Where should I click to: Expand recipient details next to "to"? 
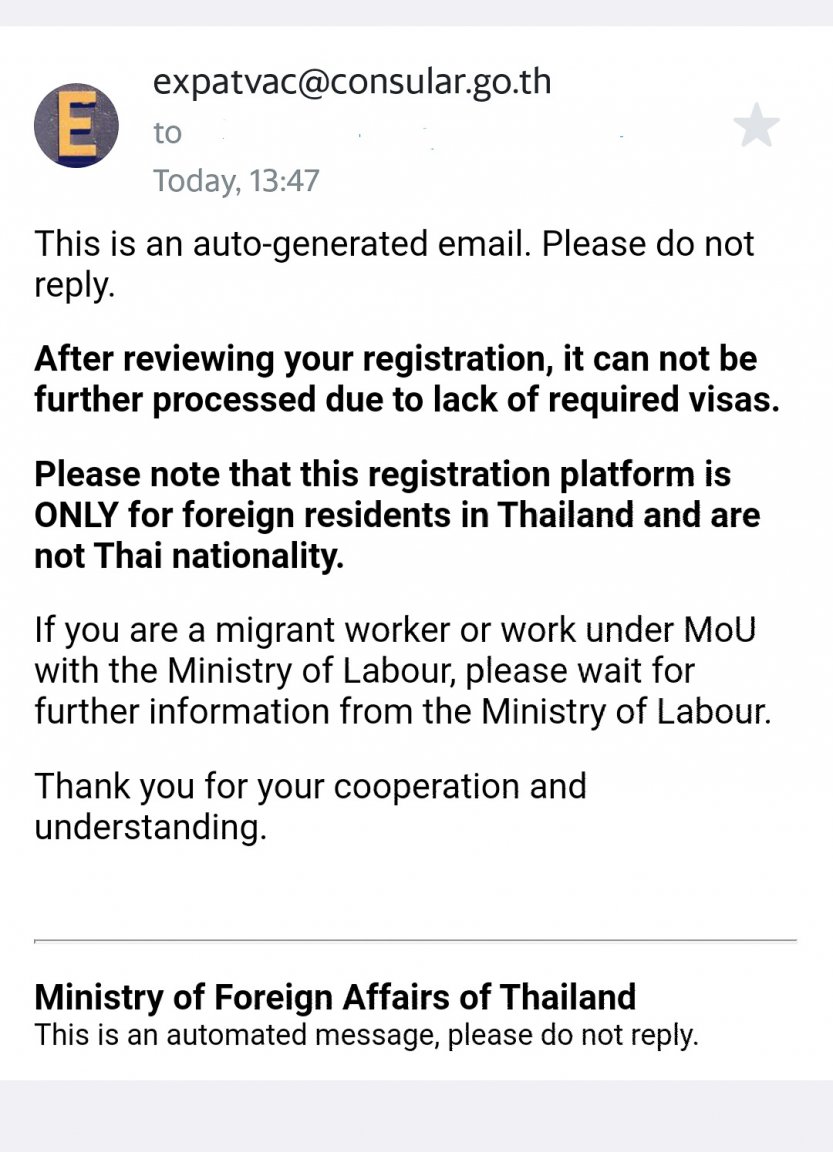(167, 133)
